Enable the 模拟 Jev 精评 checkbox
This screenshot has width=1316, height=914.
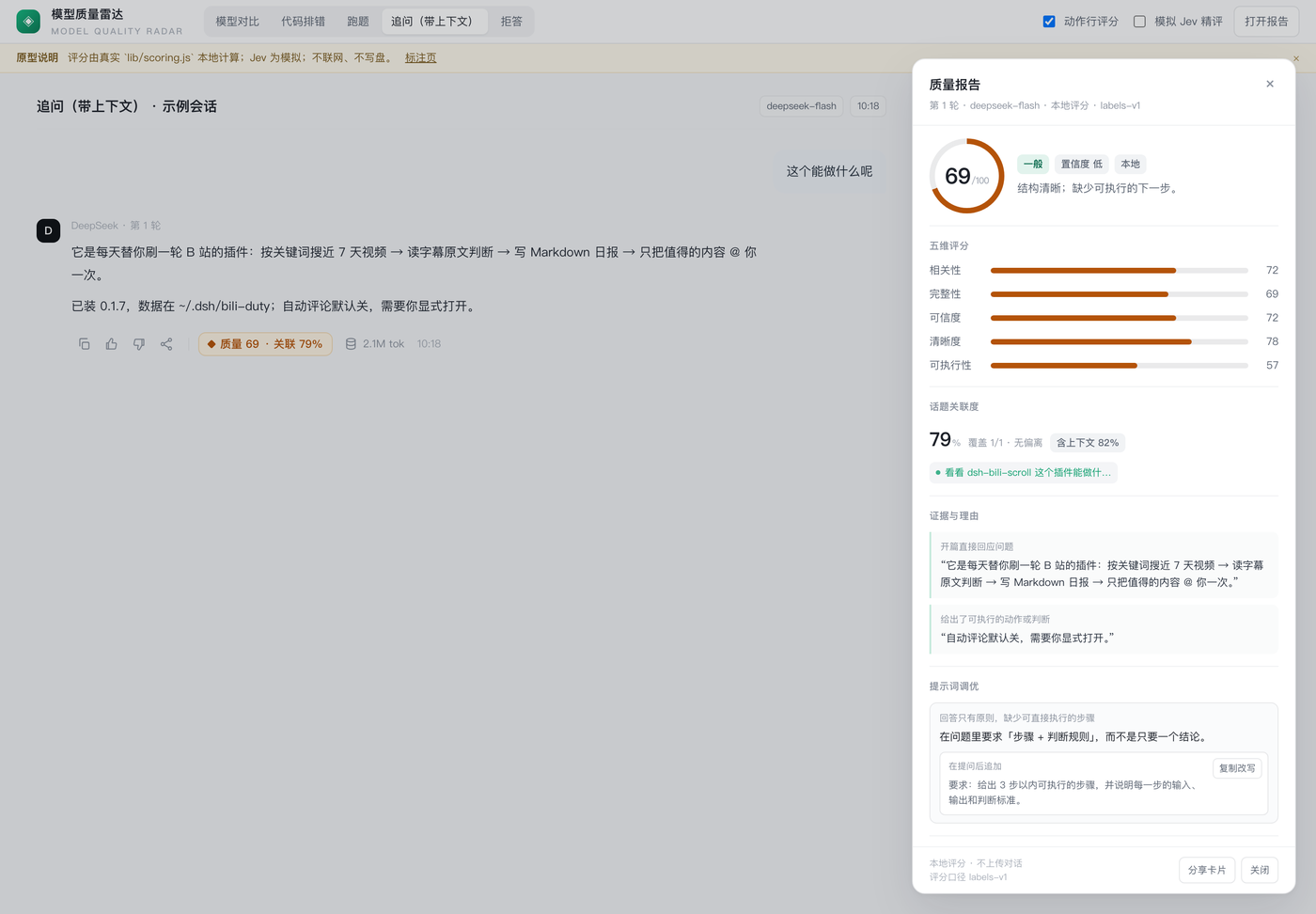click(x=1139, y=22)
